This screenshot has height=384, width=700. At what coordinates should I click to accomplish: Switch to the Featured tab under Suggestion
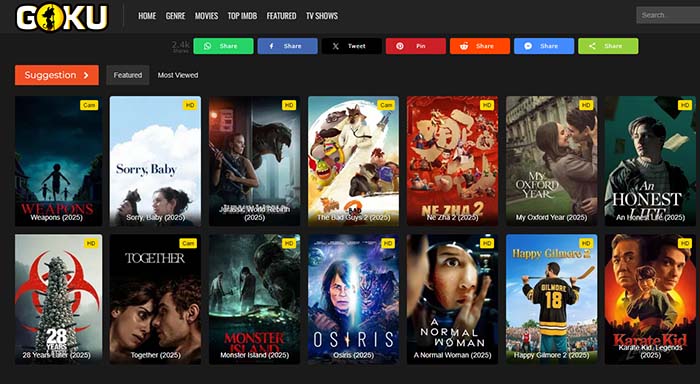pyautogui.click(x=128, y=75)
